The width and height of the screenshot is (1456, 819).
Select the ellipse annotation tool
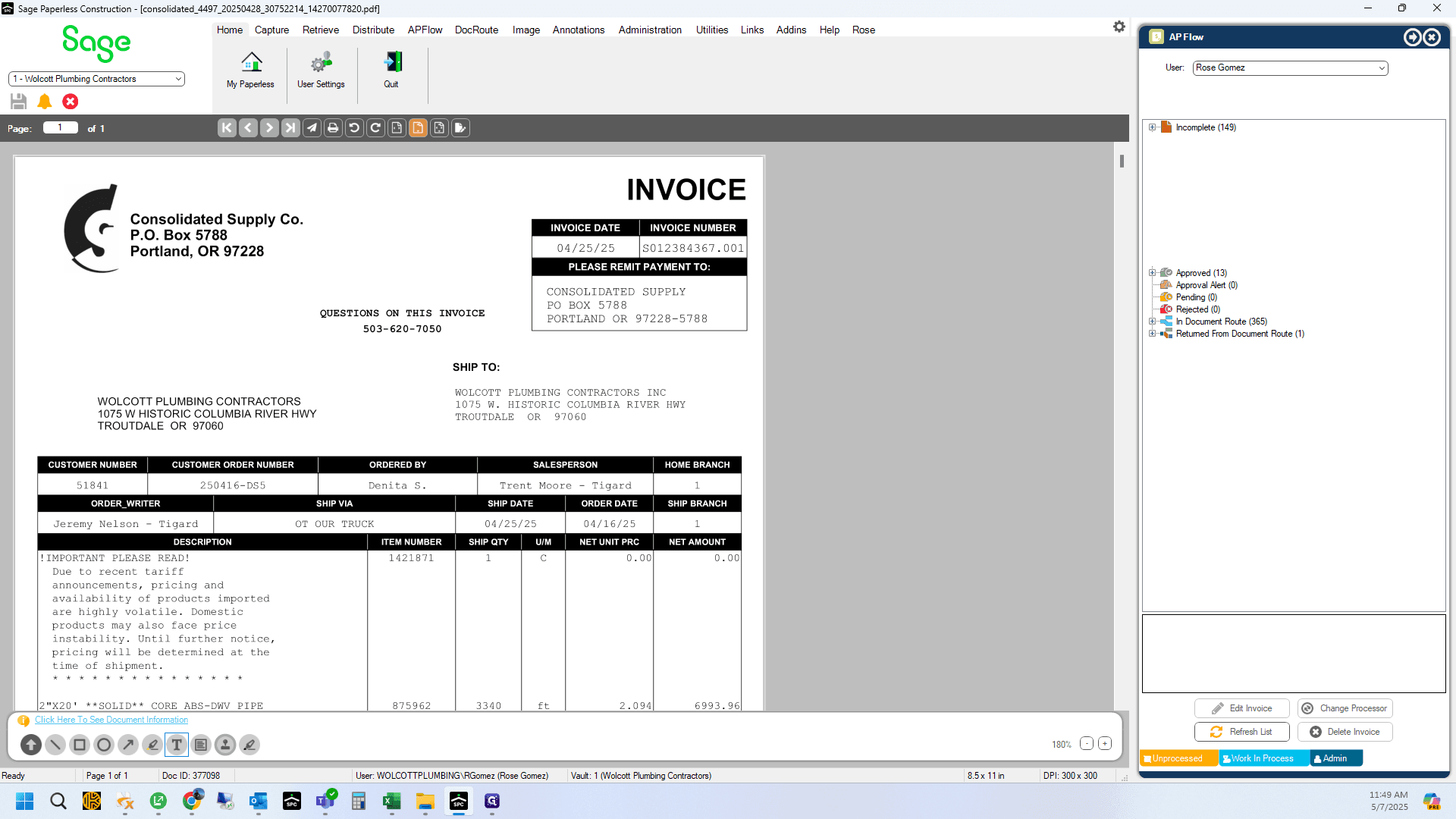coord(104,745)
